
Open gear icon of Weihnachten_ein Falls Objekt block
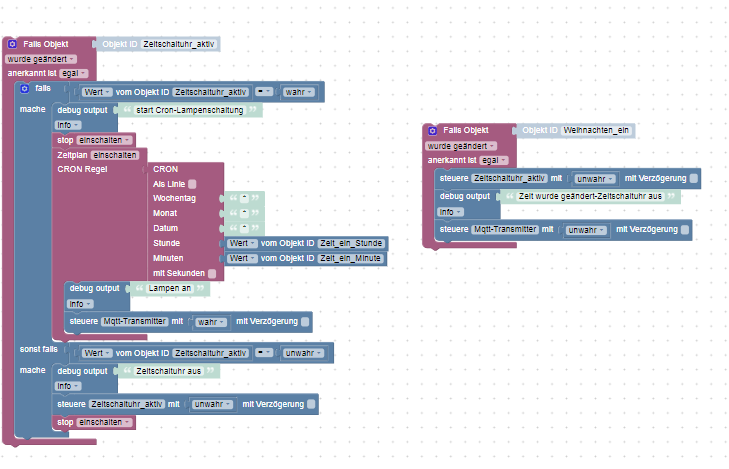(432, 131)
